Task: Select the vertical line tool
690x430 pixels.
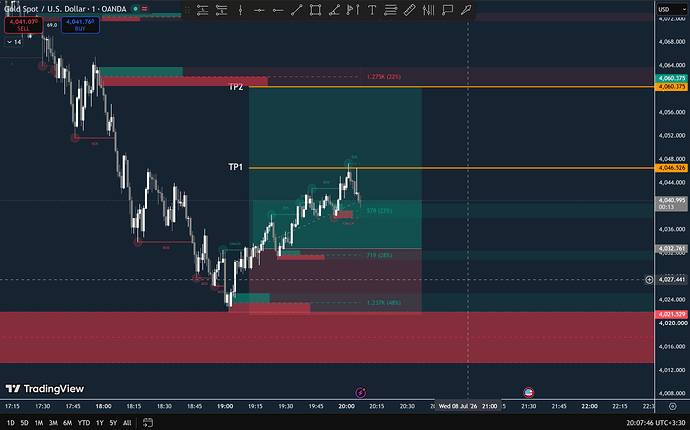Action: (240, 10)
